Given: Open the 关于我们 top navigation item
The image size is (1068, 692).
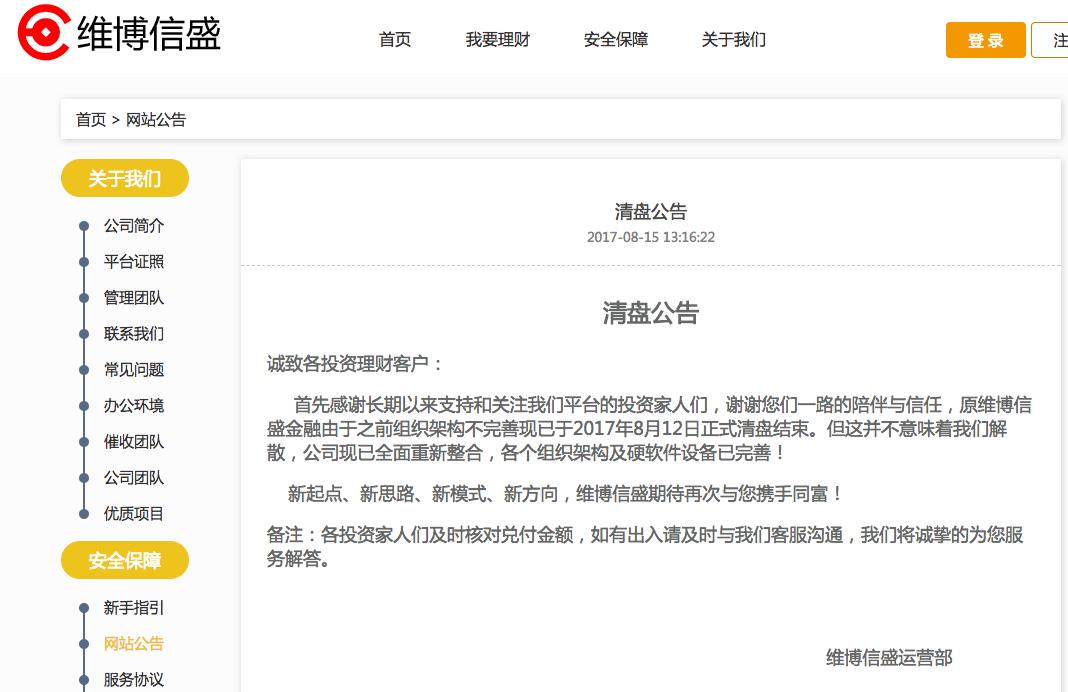Looking at the screenshot, I should coord(733,40).
